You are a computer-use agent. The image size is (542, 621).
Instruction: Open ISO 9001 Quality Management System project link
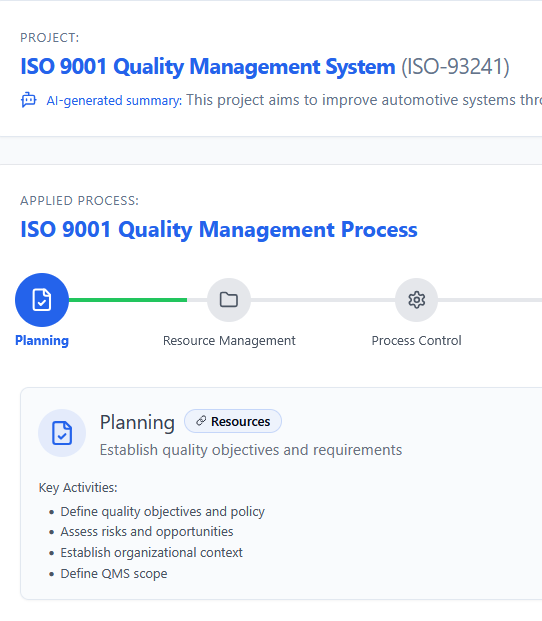(x=208, y=66)
